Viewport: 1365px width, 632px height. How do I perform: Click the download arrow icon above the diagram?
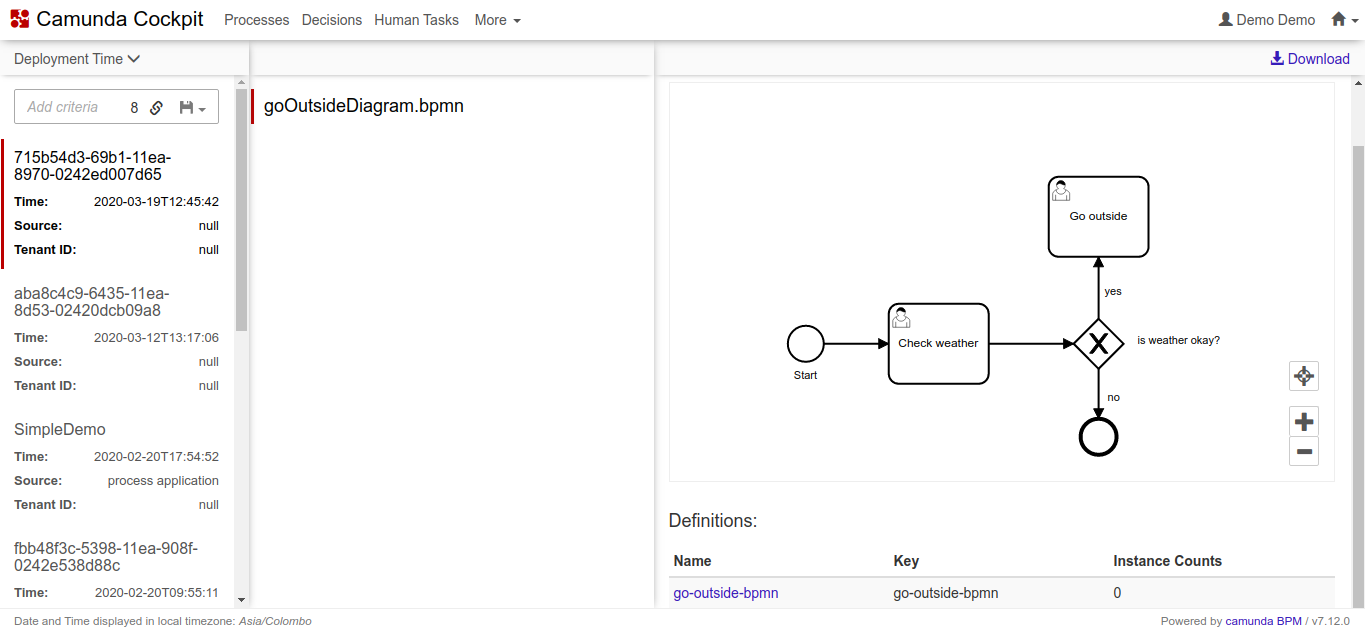(x=1275, y=58)
